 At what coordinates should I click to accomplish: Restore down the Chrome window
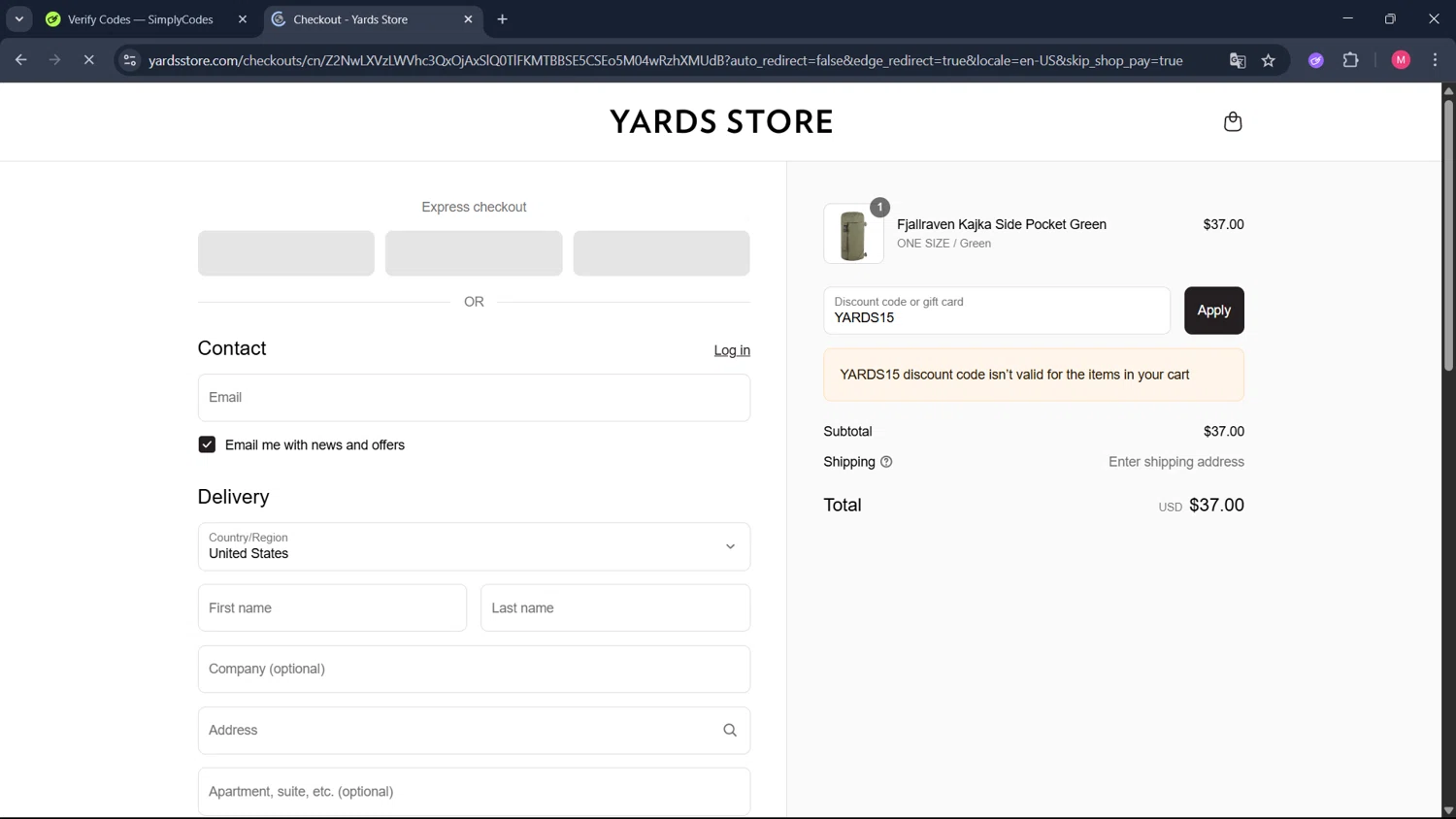[x=1390, y=19]
